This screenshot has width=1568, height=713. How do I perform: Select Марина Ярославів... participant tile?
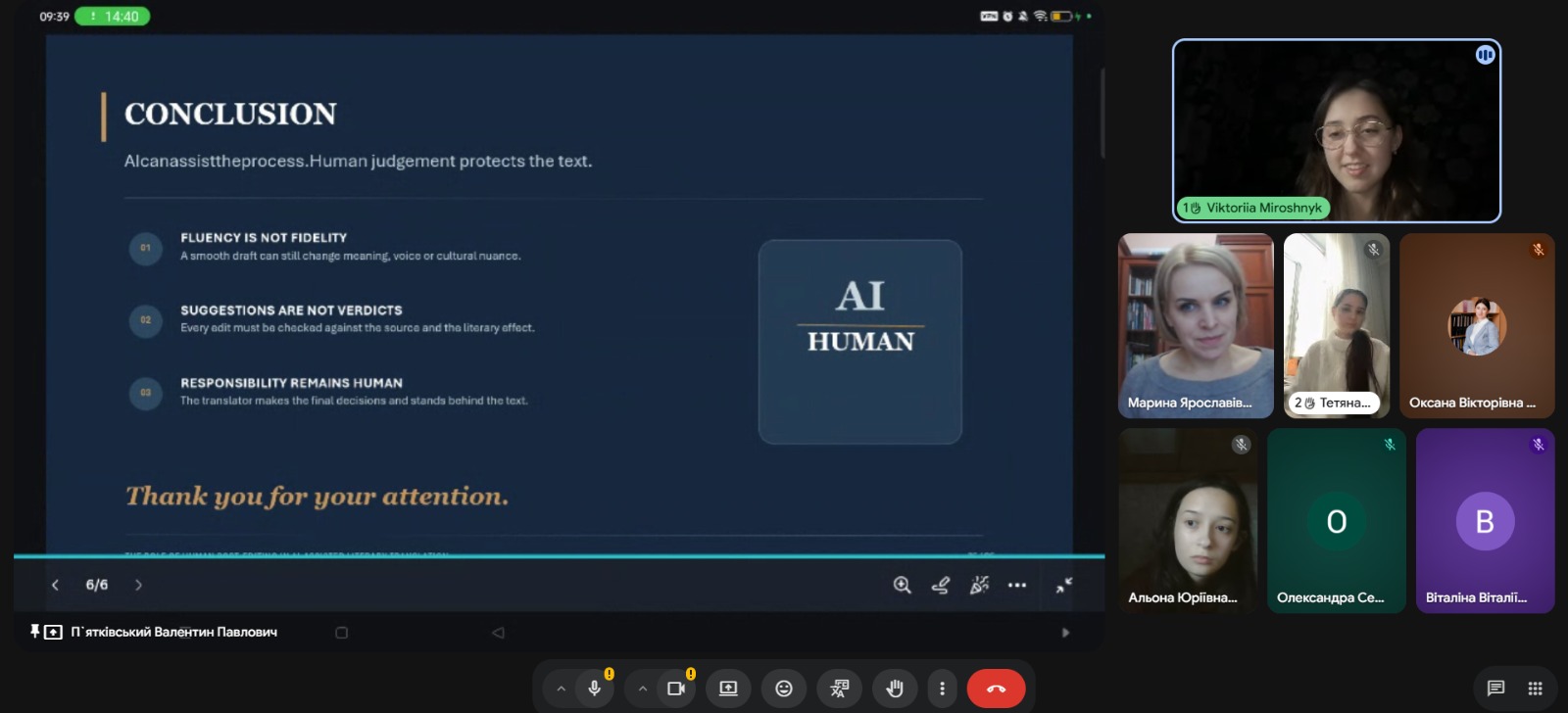(1196, 325)
